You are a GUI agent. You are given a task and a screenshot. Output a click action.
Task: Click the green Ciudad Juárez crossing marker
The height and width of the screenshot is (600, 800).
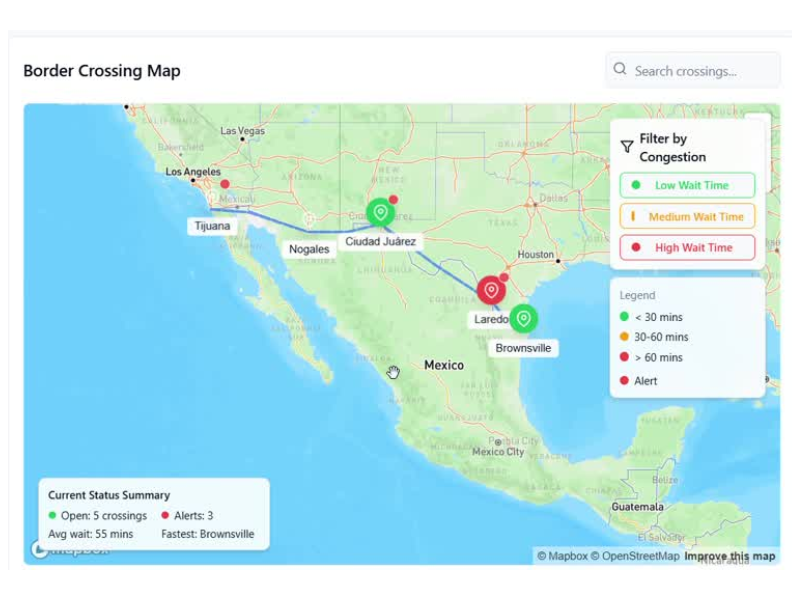pos(380,212)
